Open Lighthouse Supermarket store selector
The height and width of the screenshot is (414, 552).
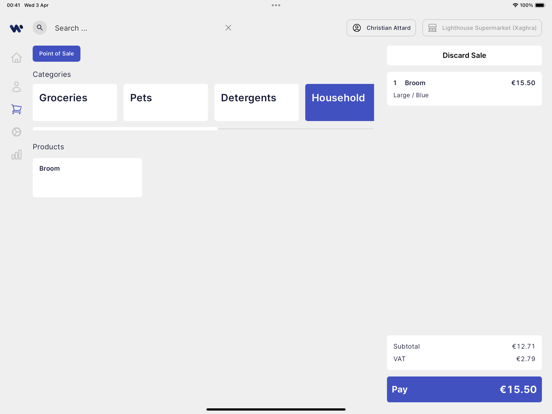482,28
